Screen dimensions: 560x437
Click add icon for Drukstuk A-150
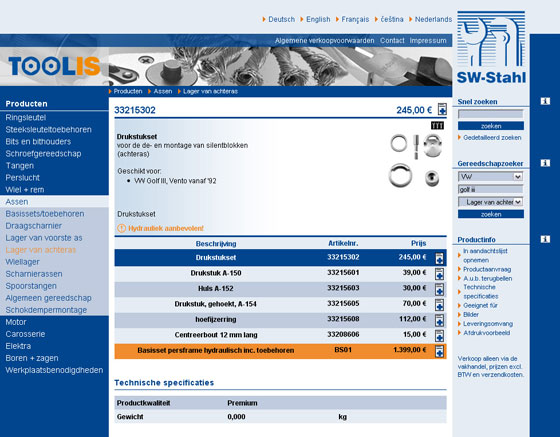pos(439,273)
